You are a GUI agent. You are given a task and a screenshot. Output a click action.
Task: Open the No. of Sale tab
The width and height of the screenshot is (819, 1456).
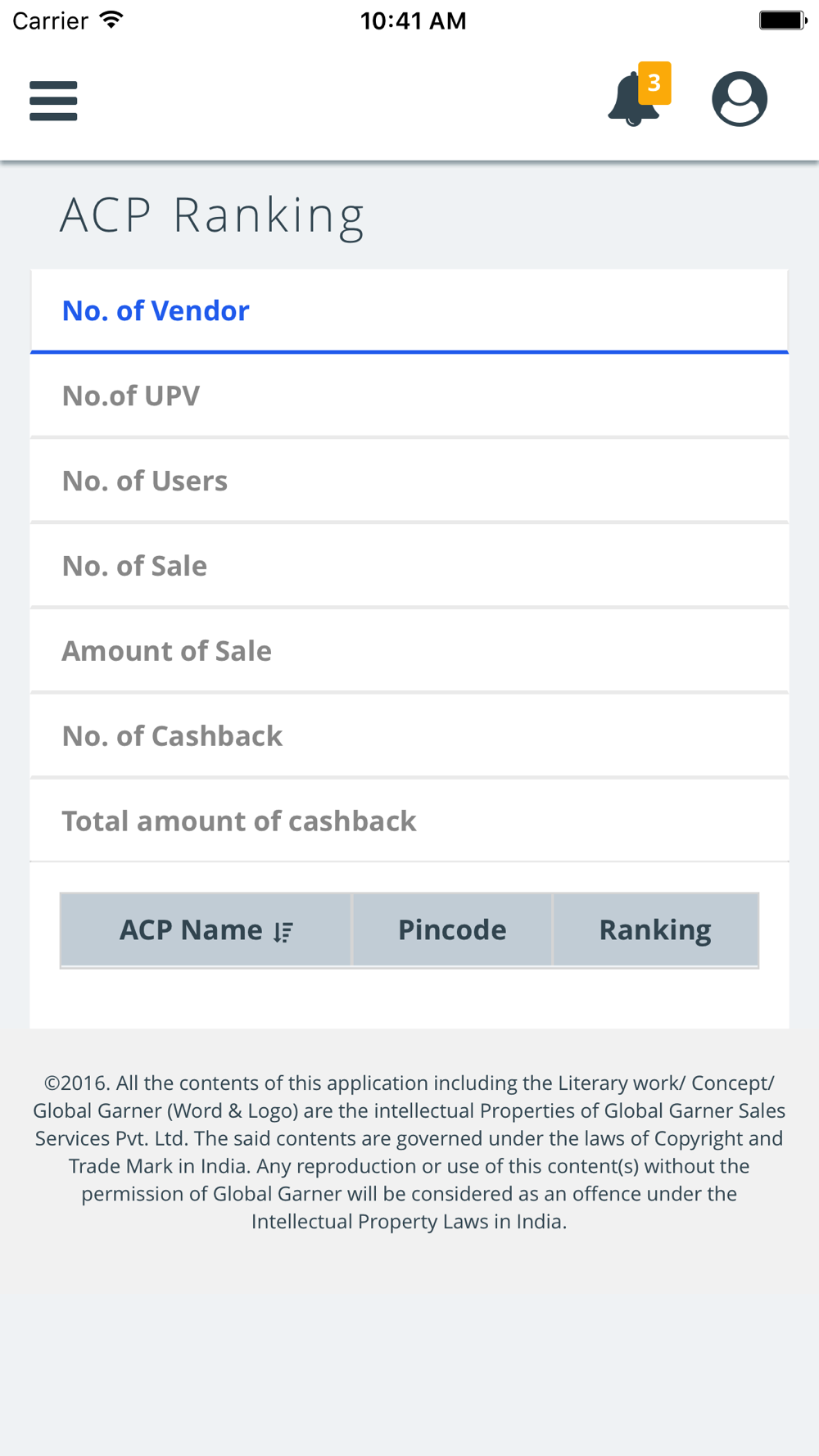click(409, 567)
